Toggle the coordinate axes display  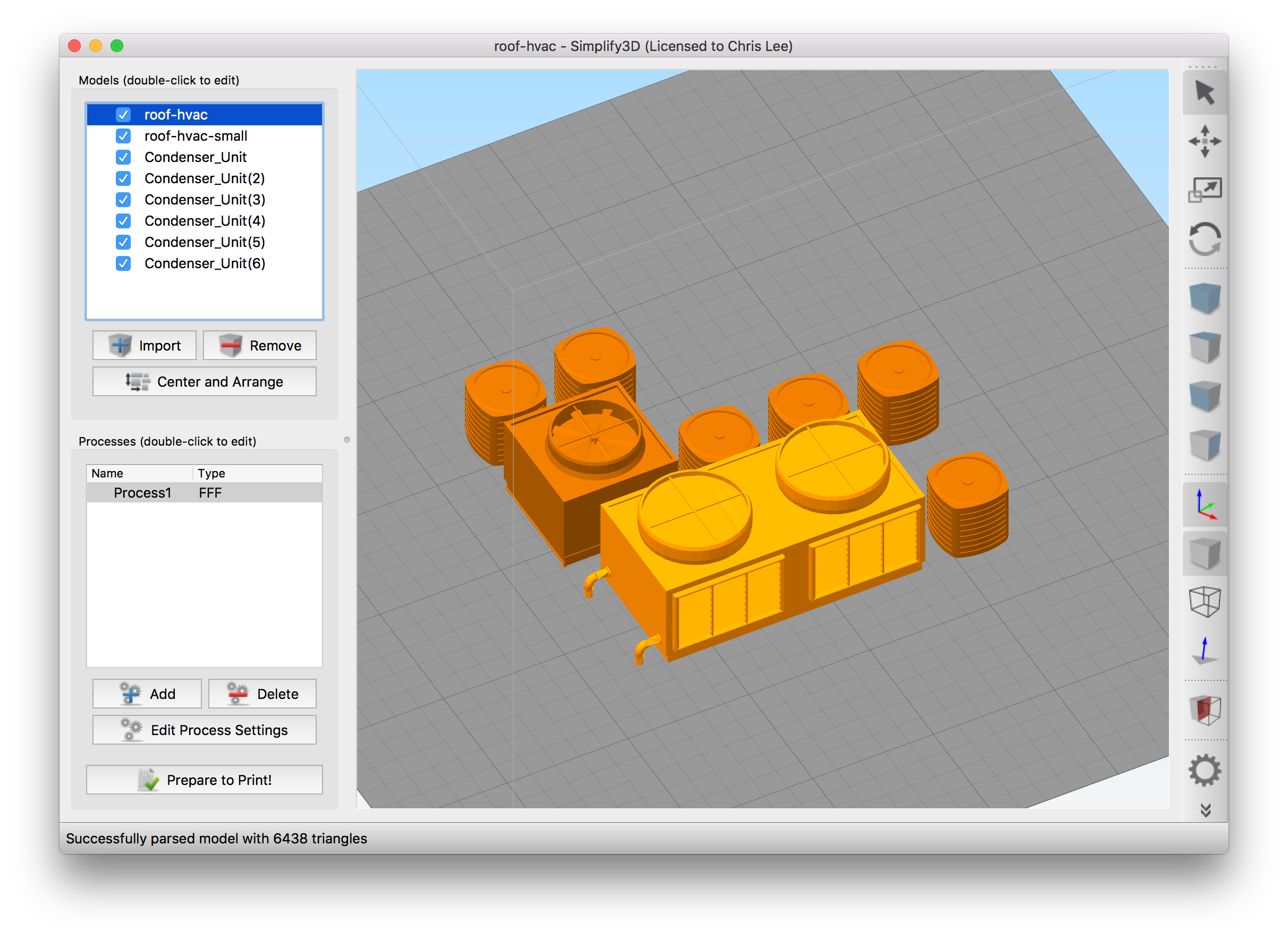1205,505
